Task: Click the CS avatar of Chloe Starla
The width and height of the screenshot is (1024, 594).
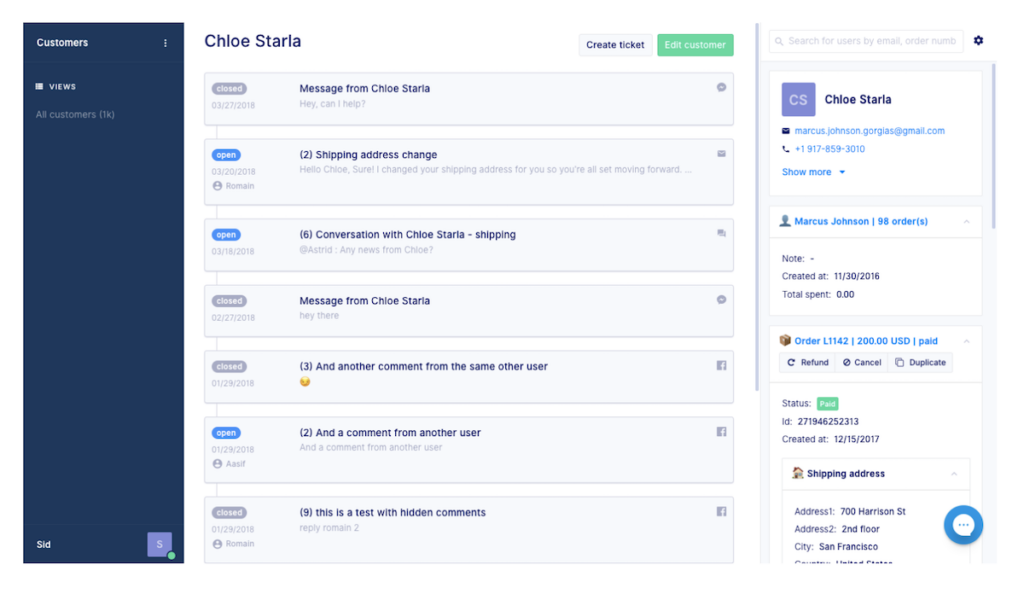Action: click(798, 99)
